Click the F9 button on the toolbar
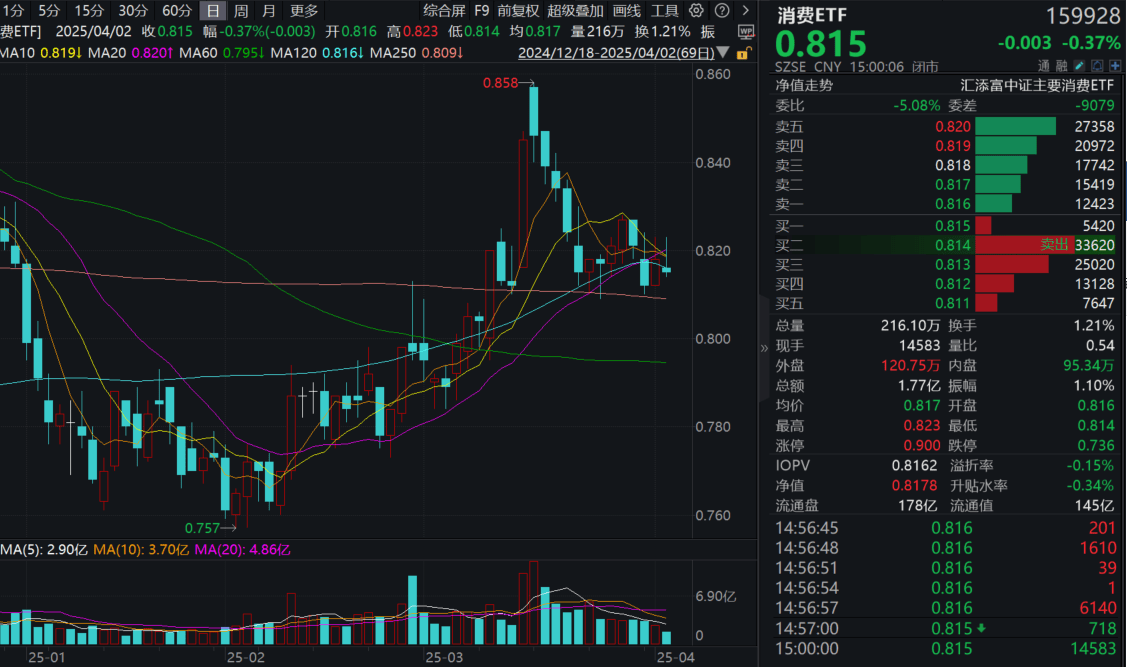This screenshot has width=1127, height=667. pyautogui.click(x=481, y=11)
